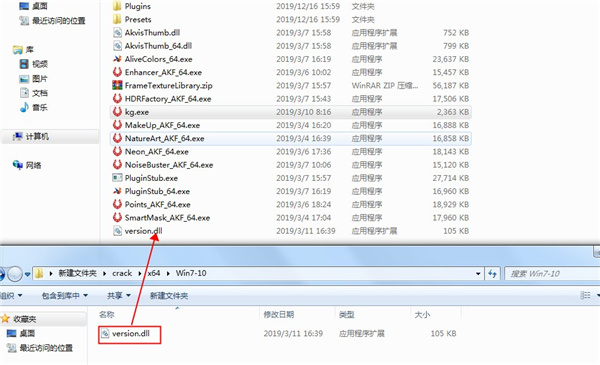Image resolution: width=600 pixels, height=365 pixels.
Task: Select the PluginStub.exe file icon
Action: pos(117,178)
